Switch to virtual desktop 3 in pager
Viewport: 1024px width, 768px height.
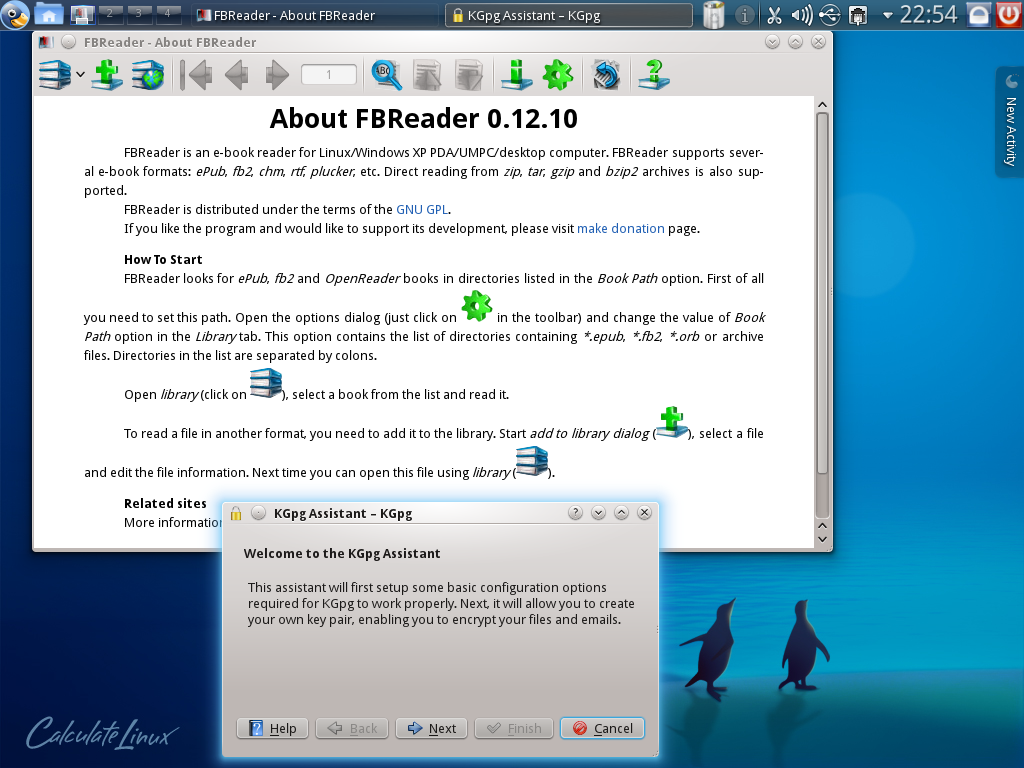coord(138,14)
